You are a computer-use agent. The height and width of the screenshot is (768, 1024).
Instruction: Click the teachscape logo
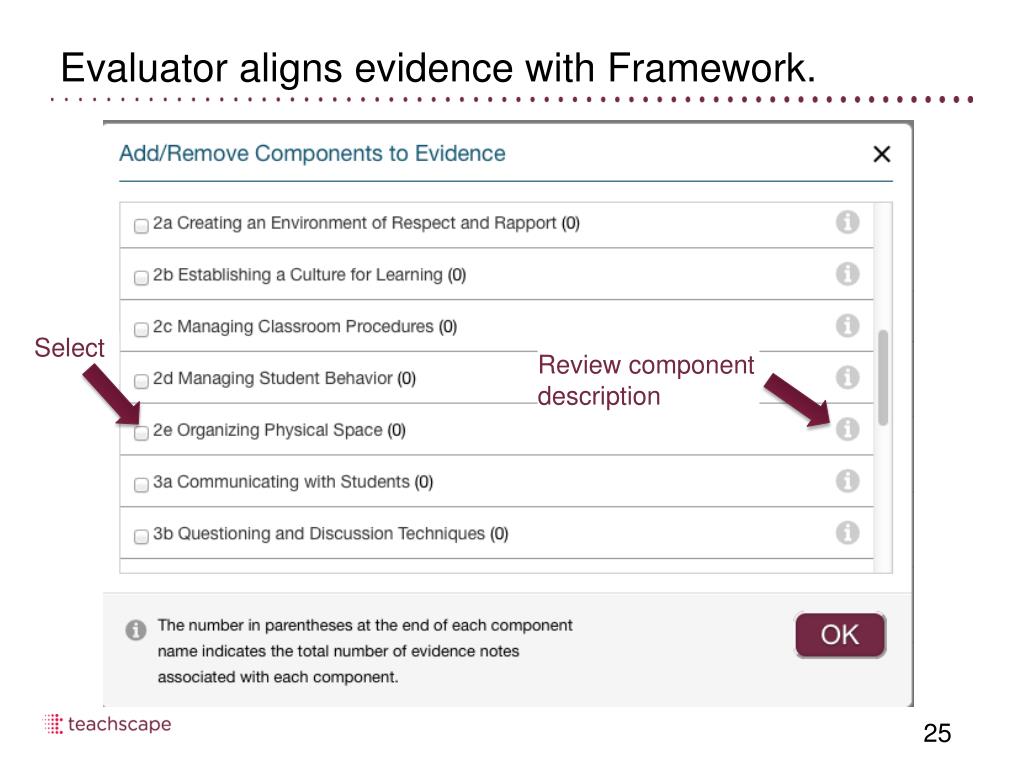pos(108,724)
